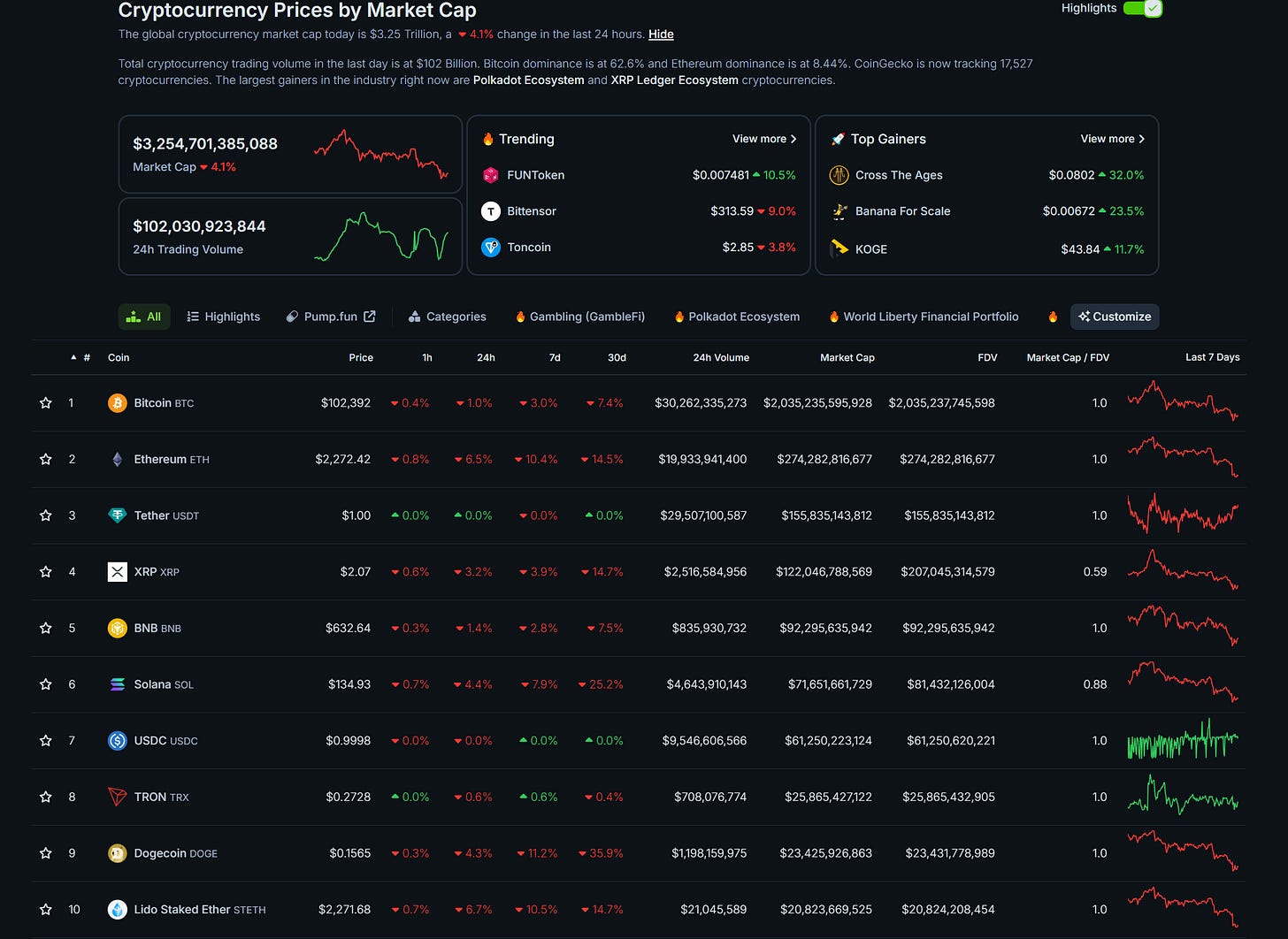1288x939 pixels.
Task: Select the All tab
Action: click(x=143, y=317)
